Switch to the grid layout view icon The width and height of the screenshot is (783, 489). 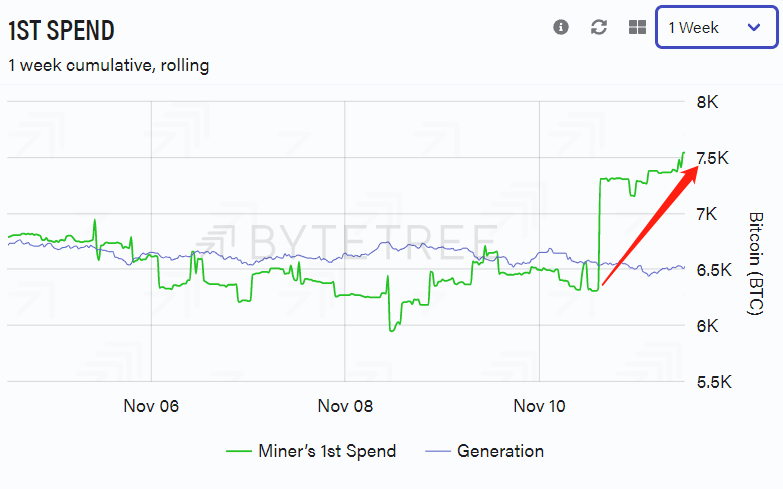click(637, 27)
